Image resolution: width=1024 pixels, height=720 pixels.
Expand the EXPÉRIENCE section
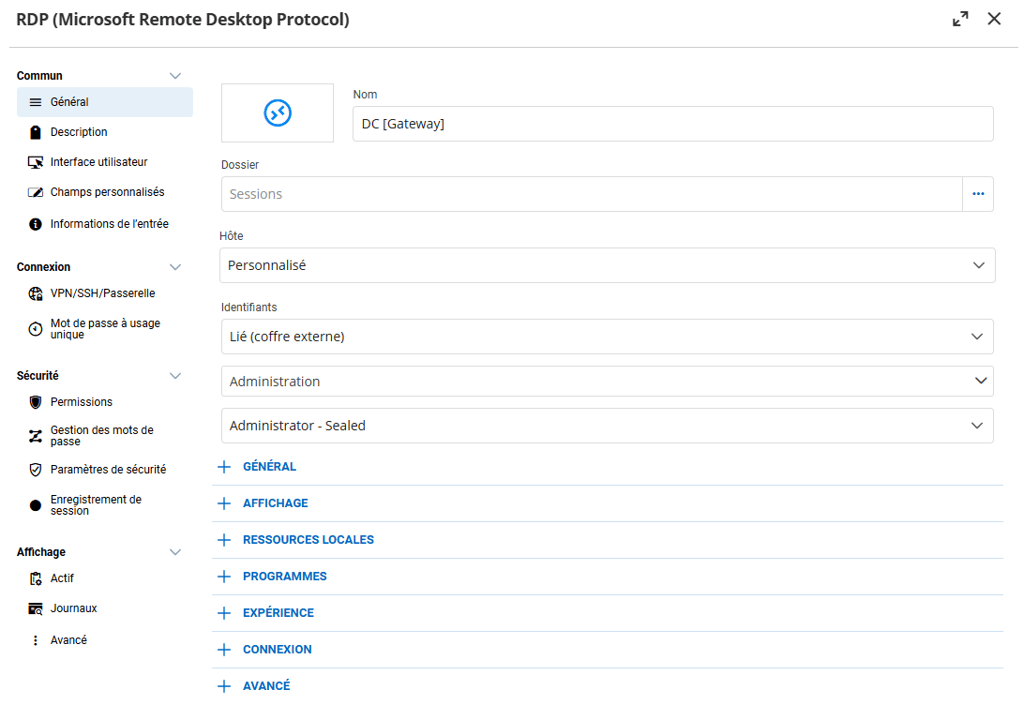click(x=277, y=613)
